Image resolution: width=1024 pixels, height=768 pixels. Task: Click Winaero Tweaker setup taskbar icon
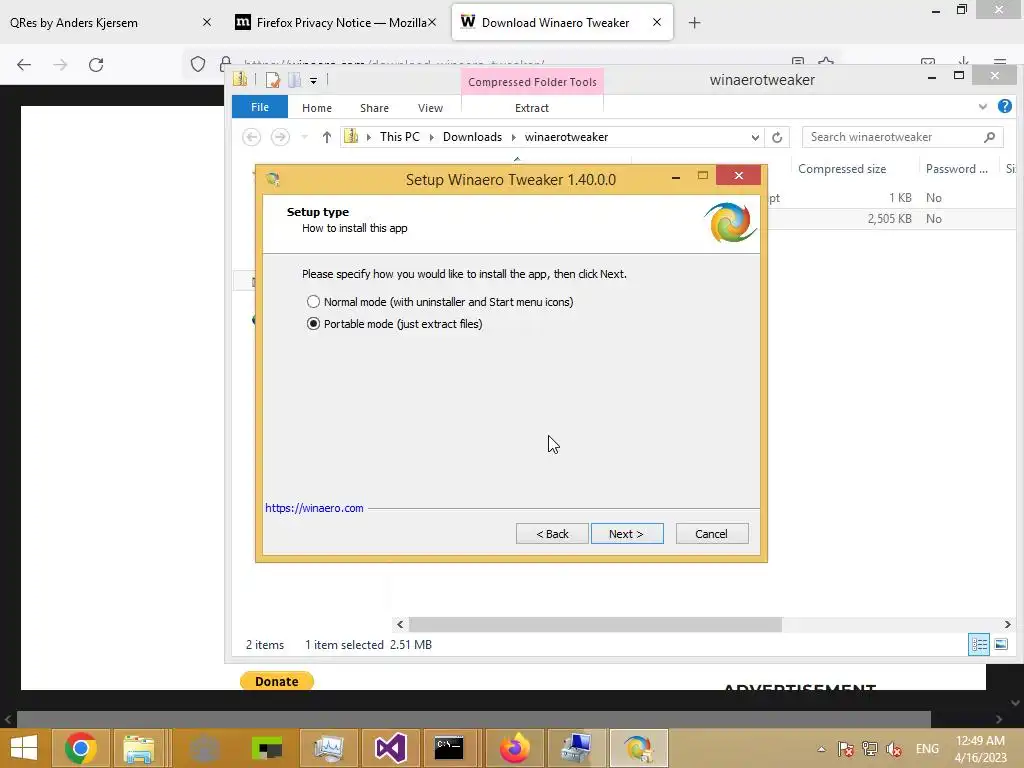click(639, 748)
